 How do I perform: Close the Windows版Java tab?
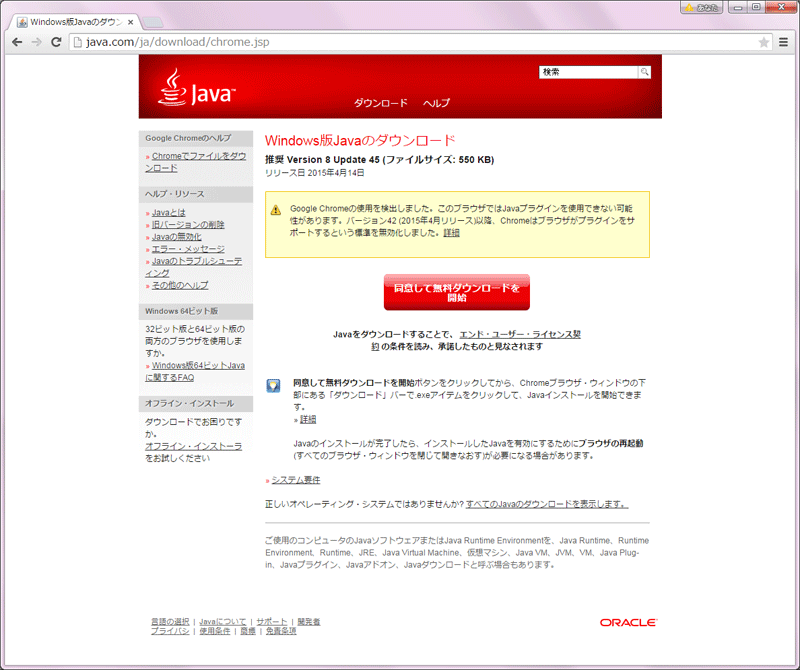click(131, 22)
